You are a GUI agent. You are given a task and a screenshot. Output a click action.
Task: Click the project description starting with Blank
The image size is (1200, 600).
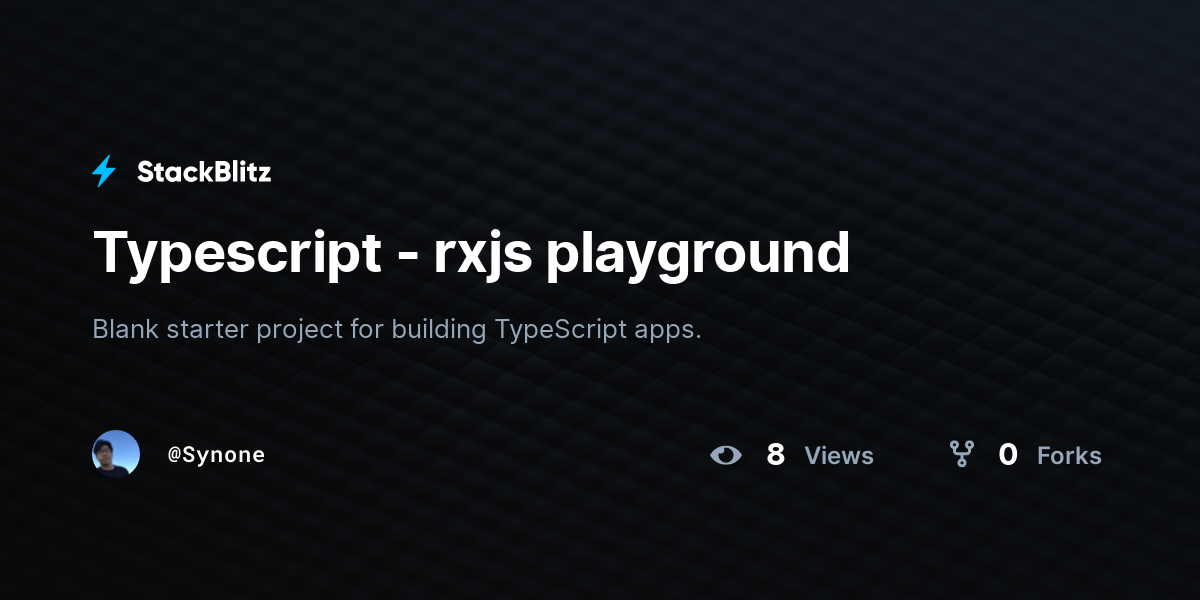tap(397, 330)
